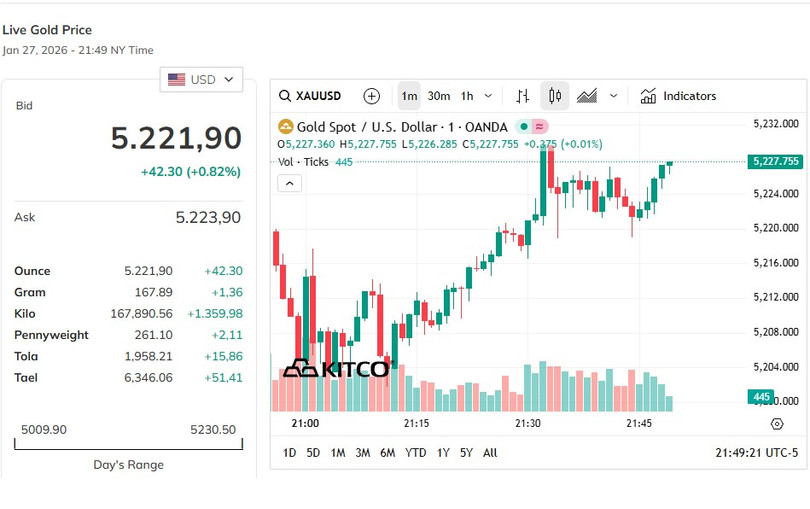Click the green market status dot

click(523, 127)
